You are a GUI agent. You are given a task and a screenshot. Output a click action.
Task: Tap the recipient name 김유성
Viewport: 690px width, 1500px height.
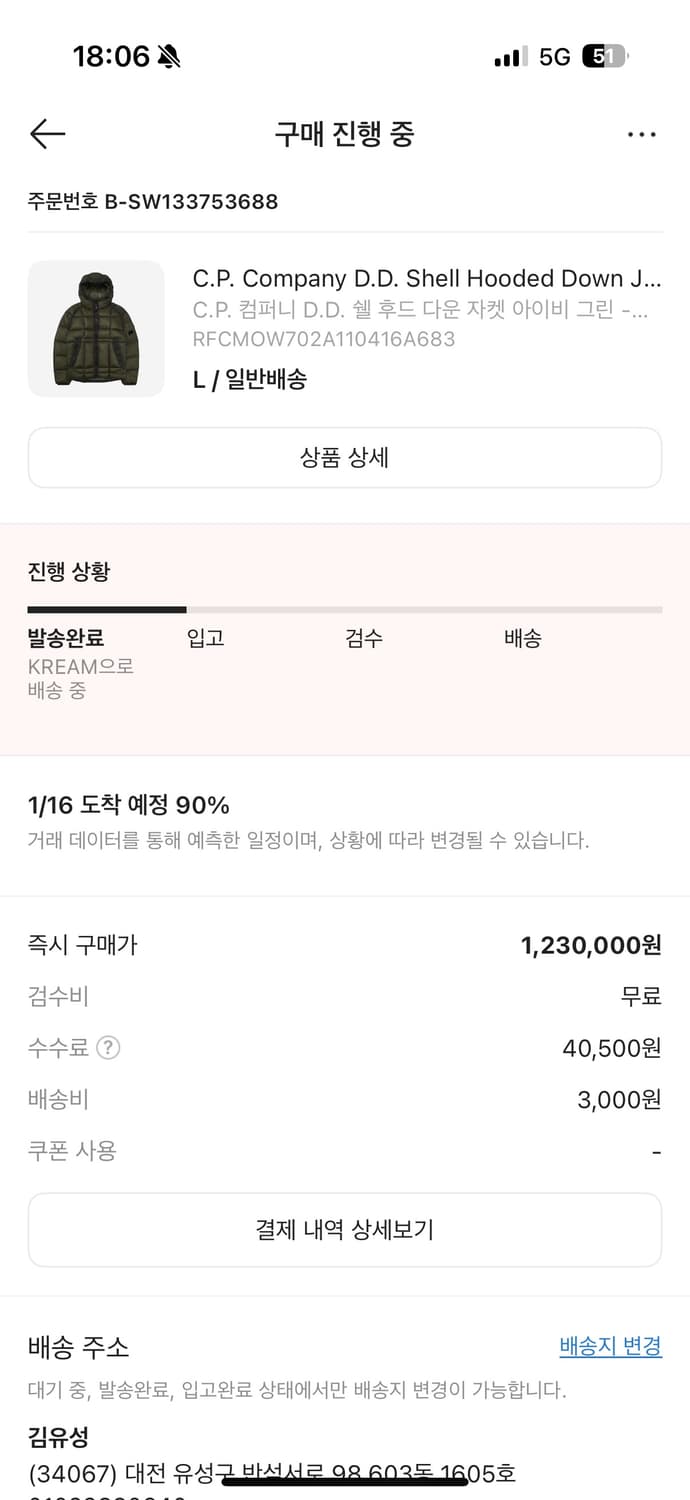[55, 1436]
